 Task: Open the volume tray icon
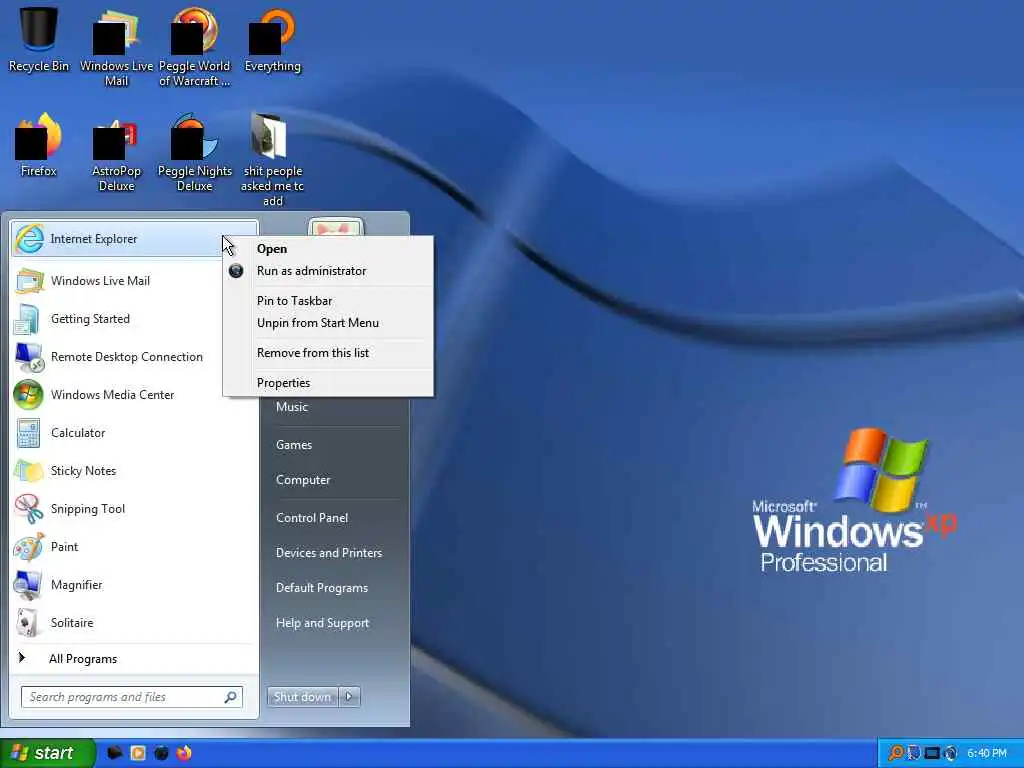[950, 753]
